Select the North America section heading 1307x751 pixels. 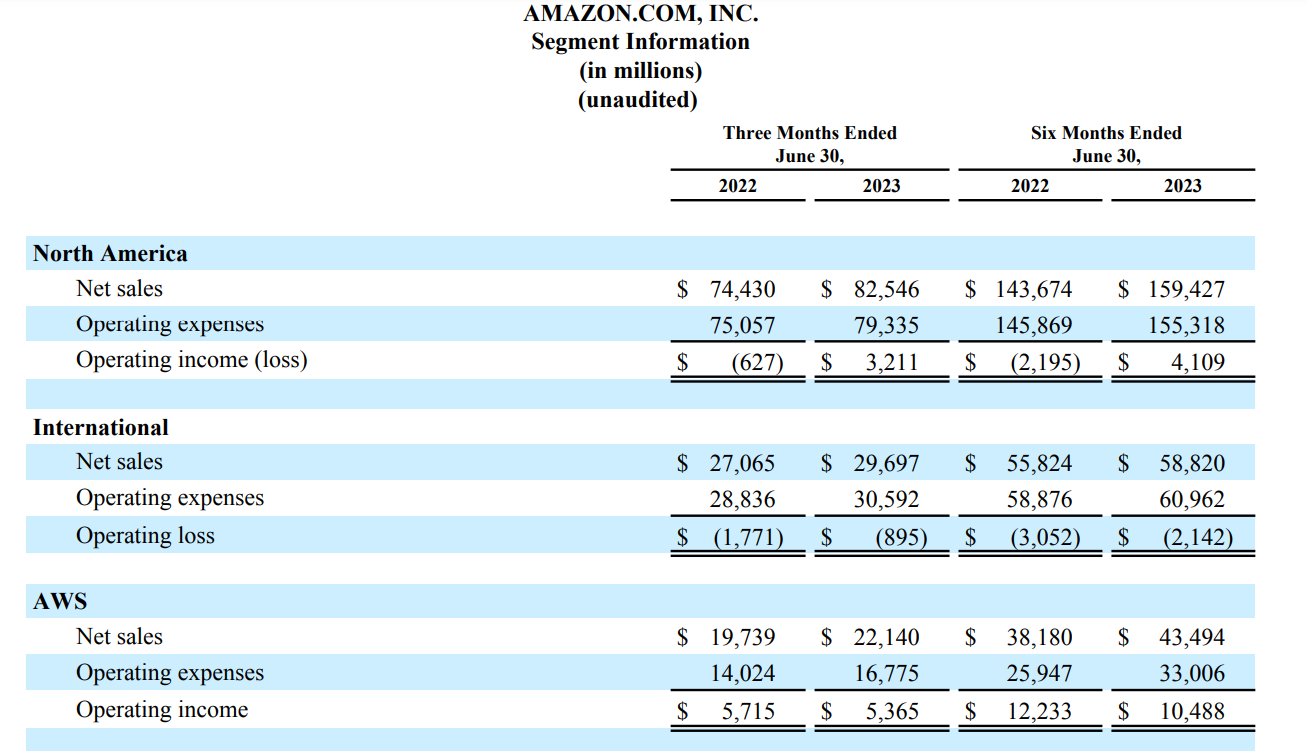[x=110, y=254]
